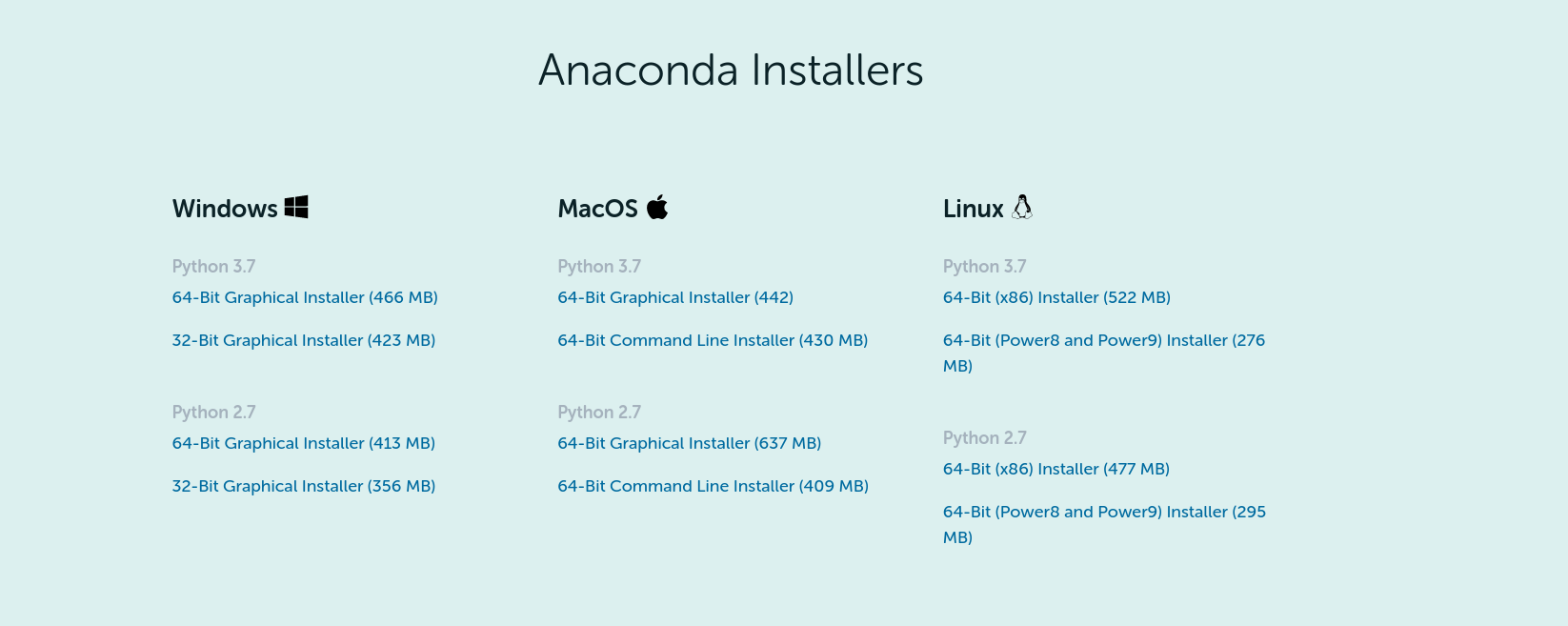Open Linux Power8 and Power9 Installer (276 MB)

coord(1103,340)
